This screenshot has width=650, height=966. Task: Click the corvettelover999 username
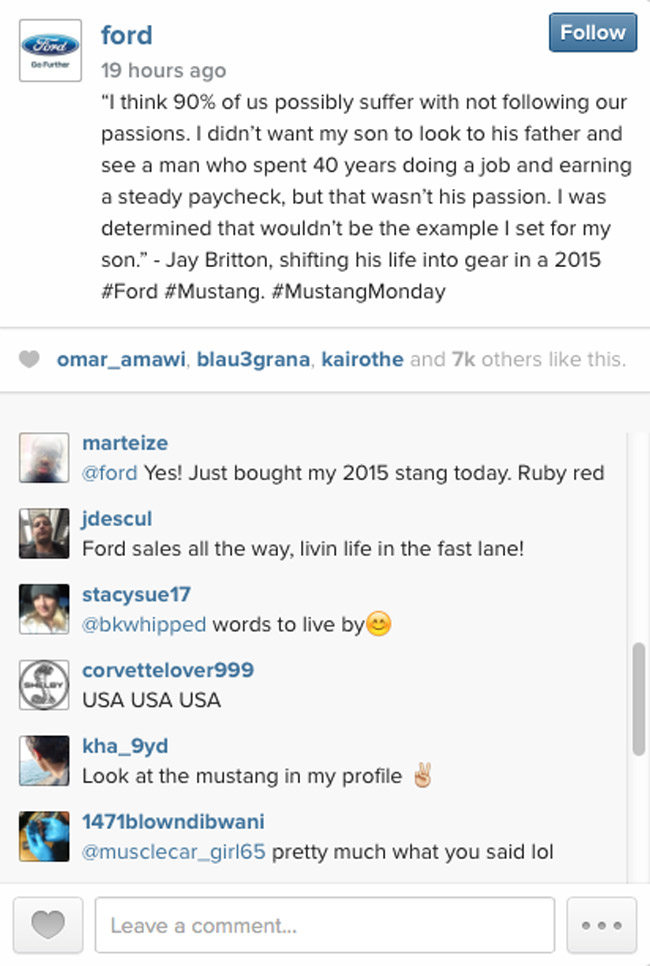(168, 670)
